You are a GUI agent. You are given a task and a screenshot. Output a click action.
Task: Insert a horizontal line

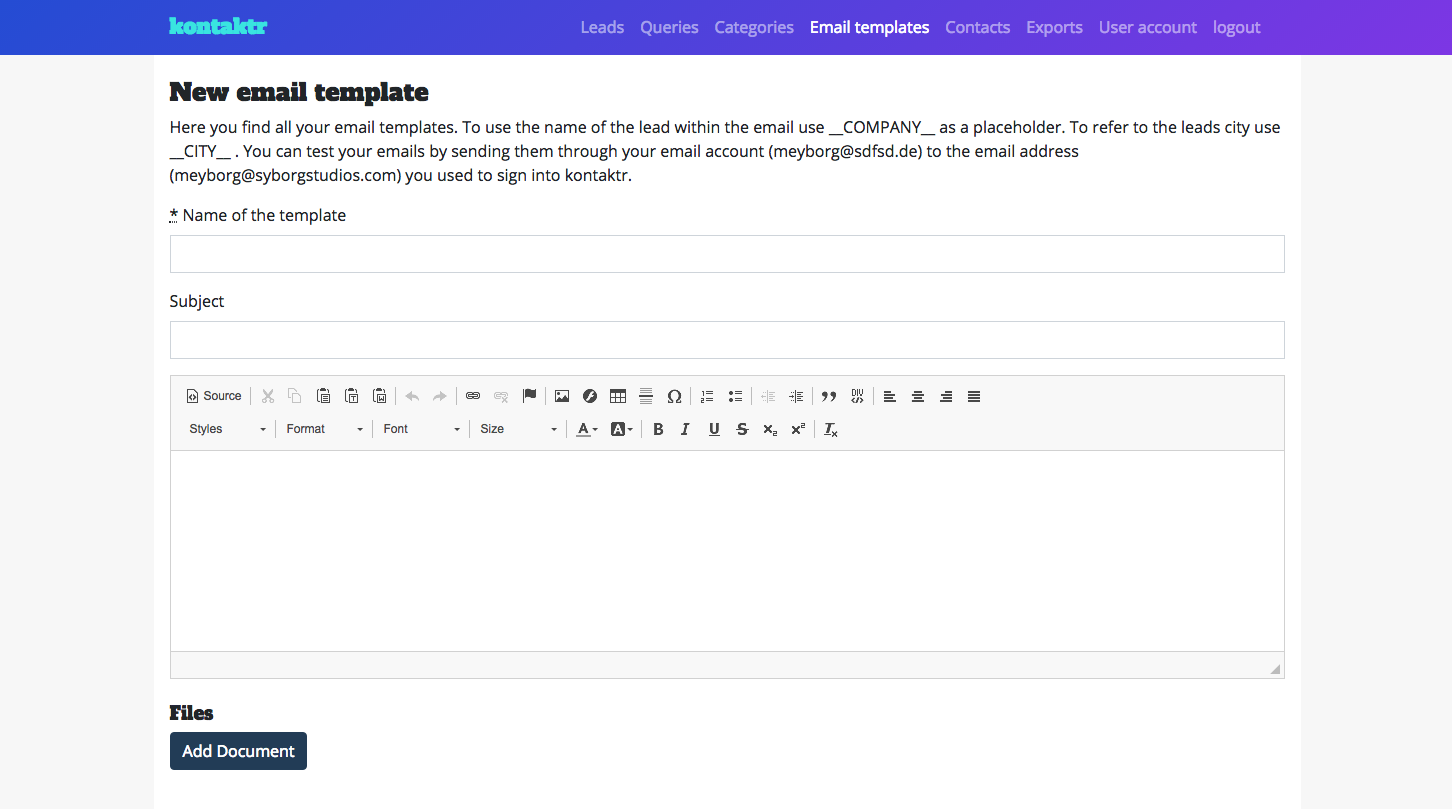(x=646, y=396)
